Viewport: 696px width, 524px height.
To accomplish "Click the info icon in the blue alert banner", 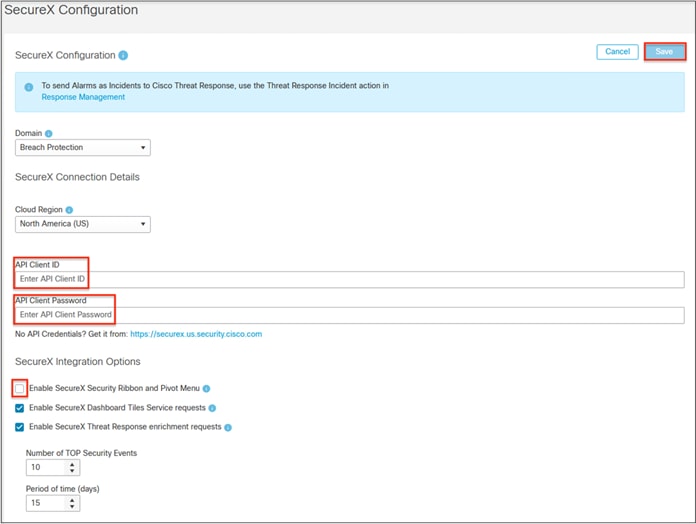I will (x=29, y=87).
